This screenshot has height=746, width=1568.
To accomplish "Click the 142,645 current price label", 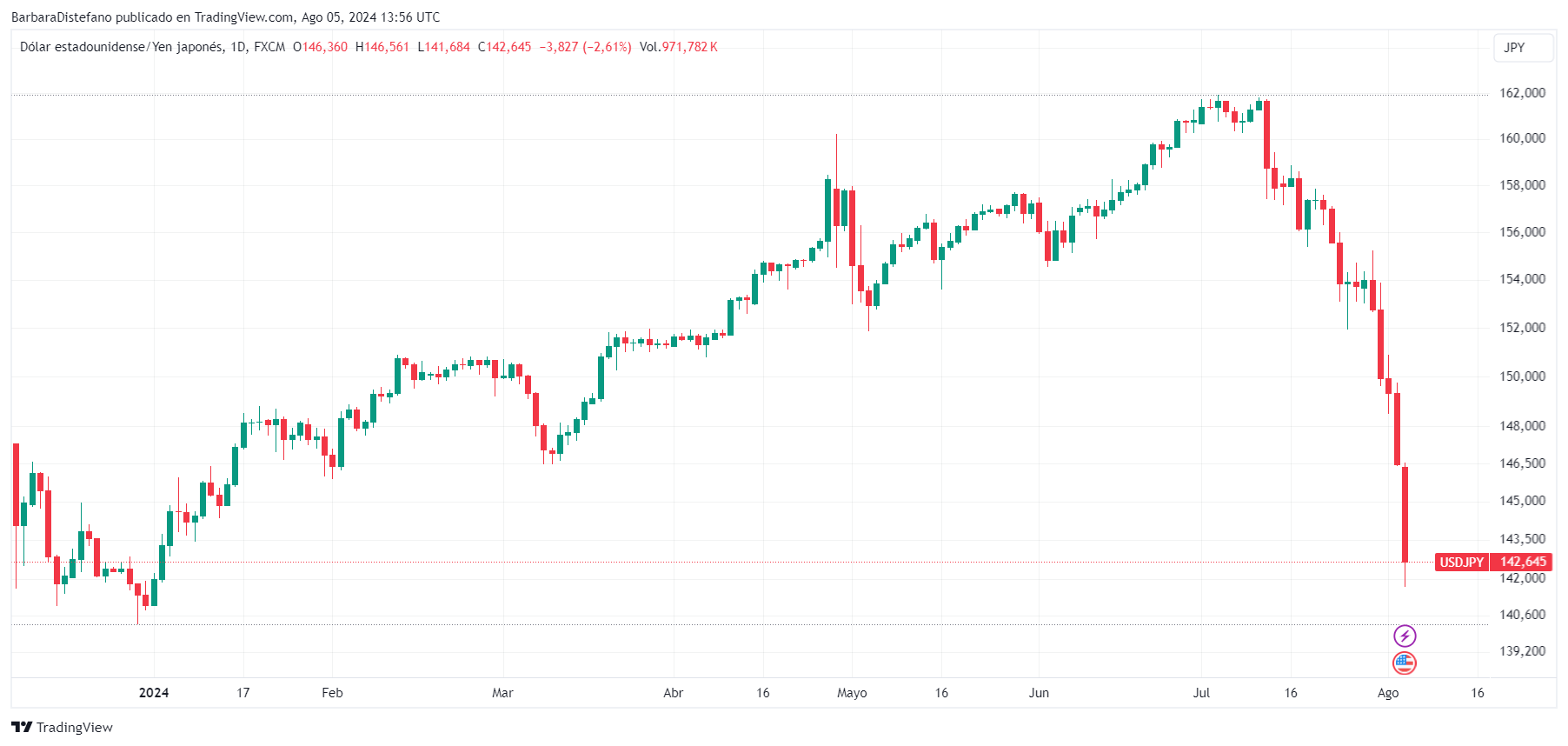I will click(1523, 563).
